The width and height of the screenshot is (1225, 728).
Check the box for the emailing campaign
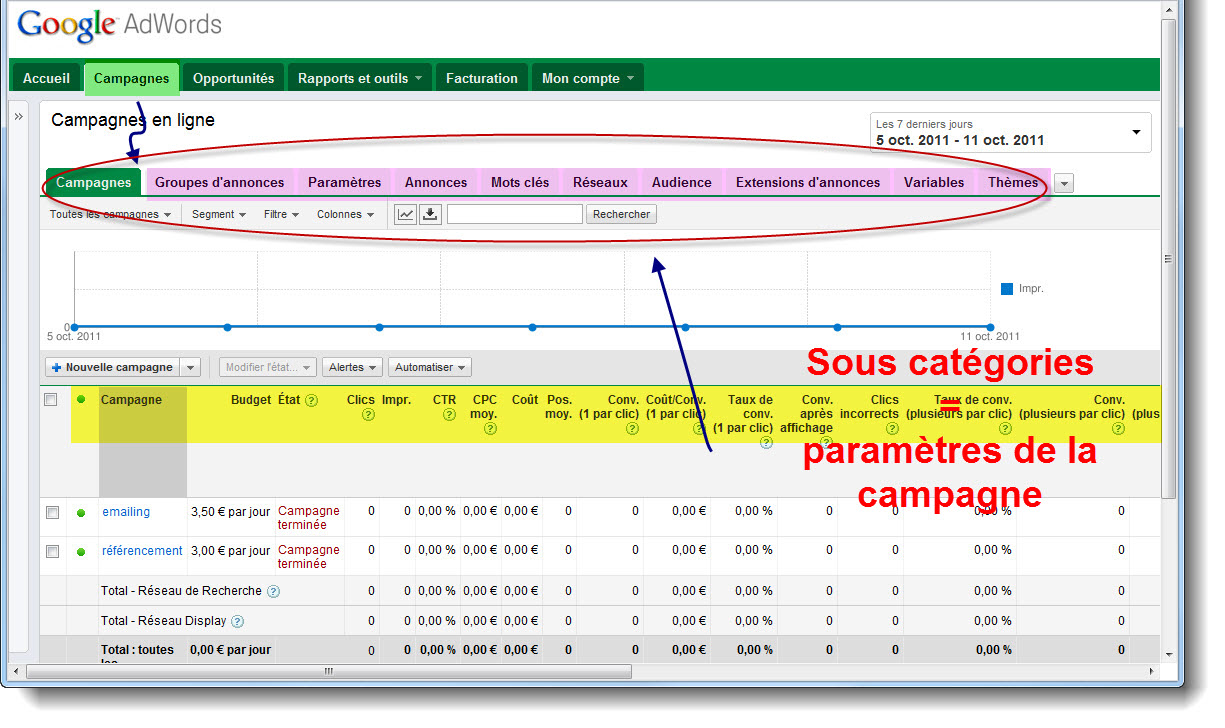(53, 512)
